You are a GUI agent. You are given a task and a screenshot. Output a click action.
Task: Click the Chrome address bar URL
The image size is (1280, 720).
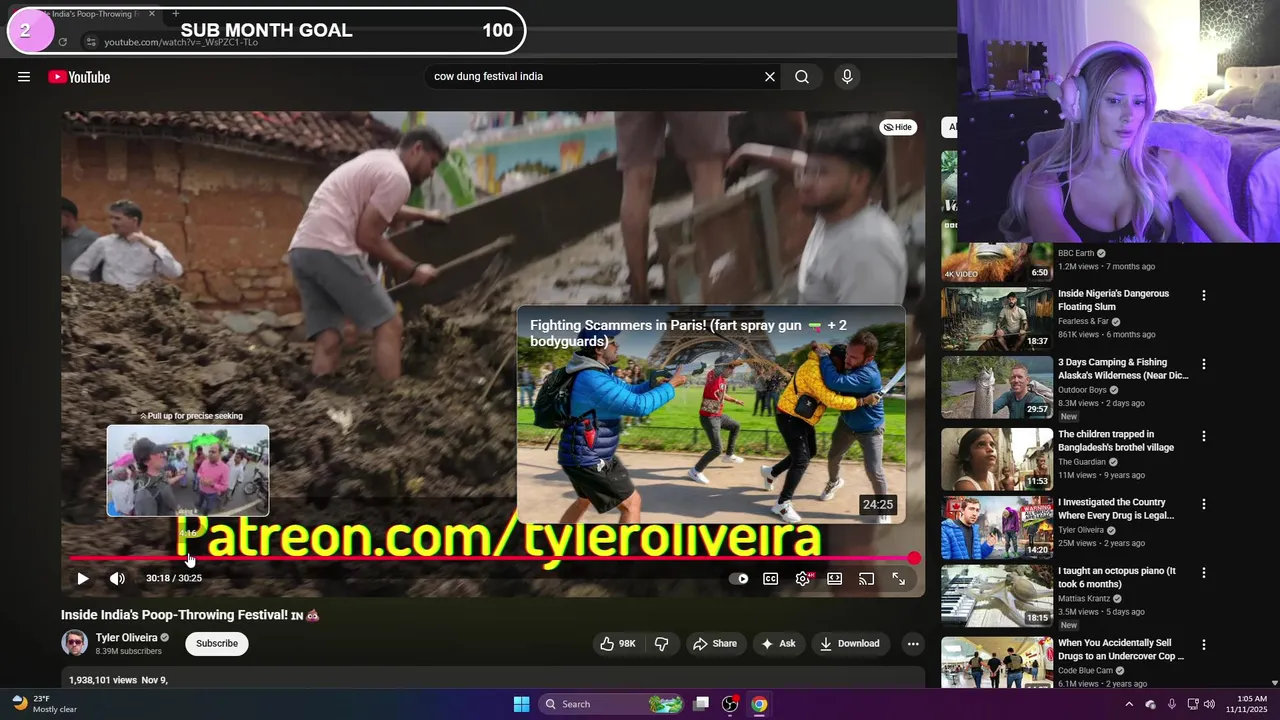pyautogui.click(x=181, y=42)
